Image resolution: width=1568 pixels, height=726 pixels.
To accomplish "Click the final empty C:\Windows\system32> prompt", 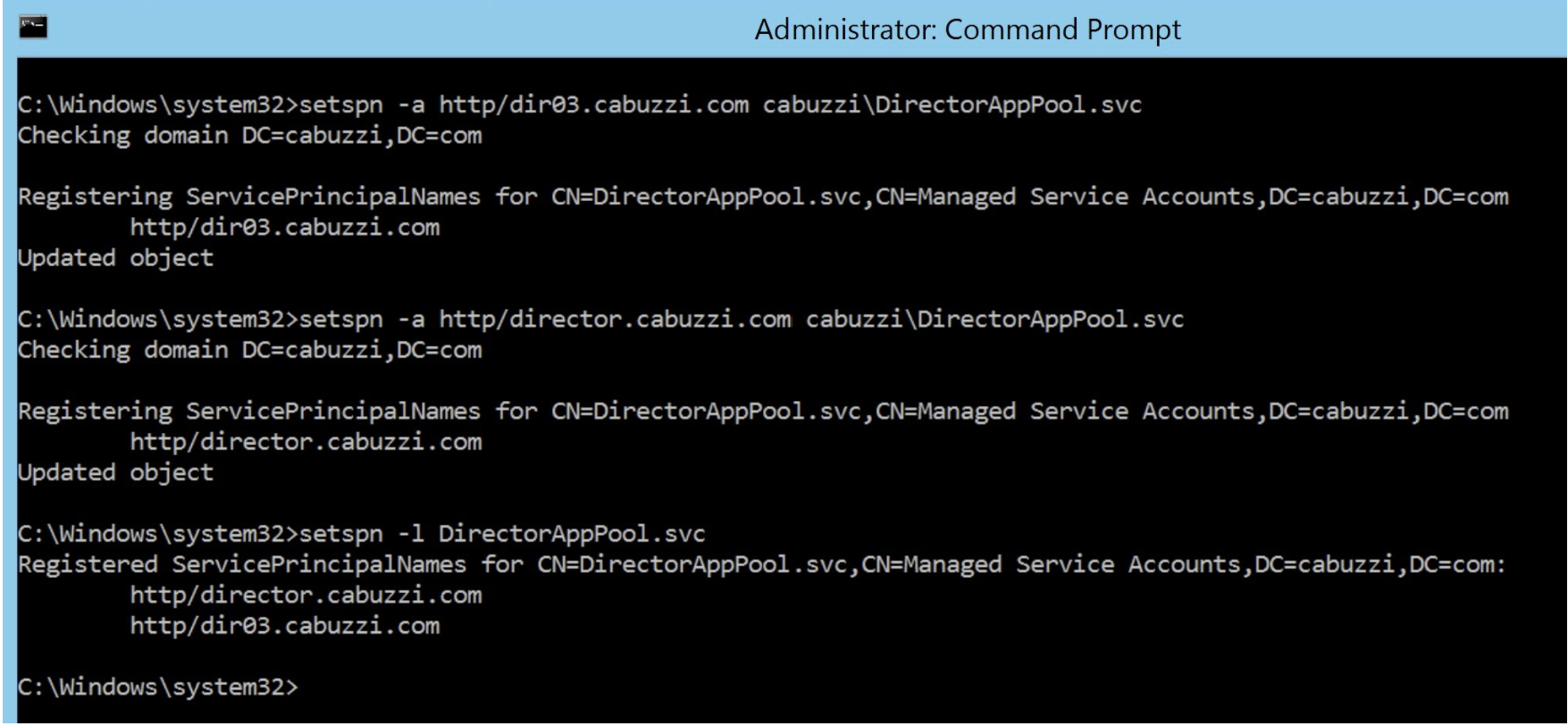I will pos(157,687).
